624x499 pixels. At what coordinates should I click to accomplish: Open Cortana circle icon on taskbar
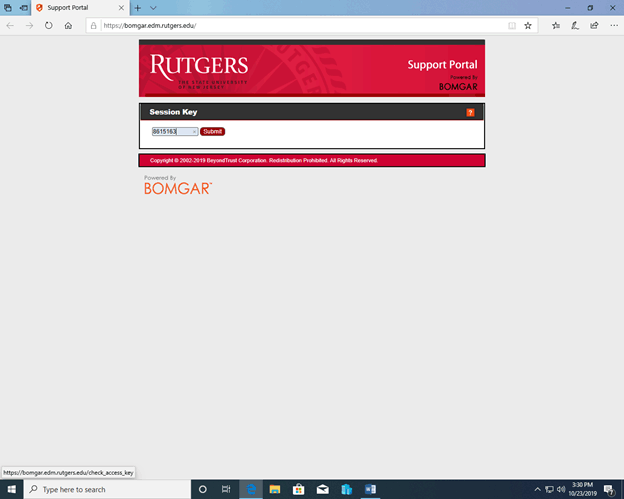(203, 489)
